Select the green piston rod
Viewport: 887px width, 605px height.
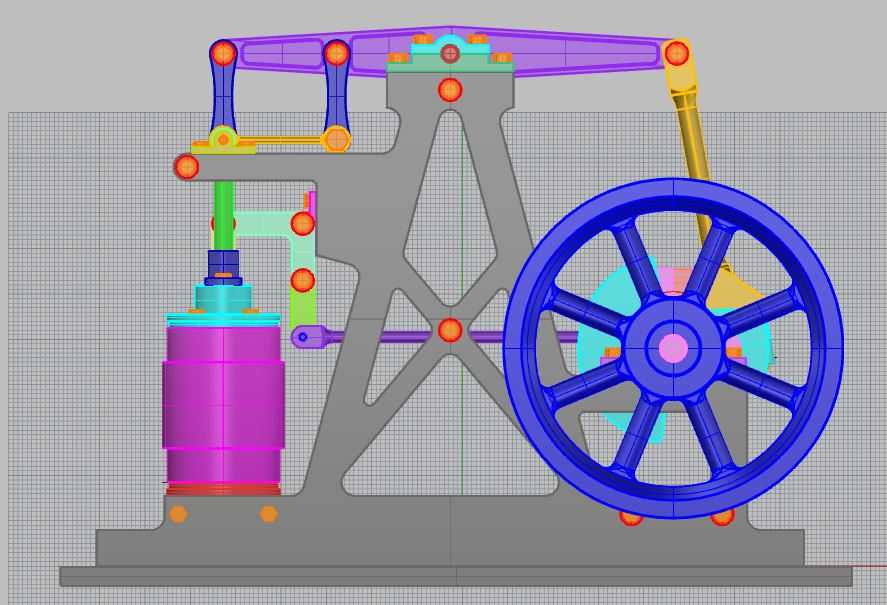pyautogui.click(x=223, y=215)
